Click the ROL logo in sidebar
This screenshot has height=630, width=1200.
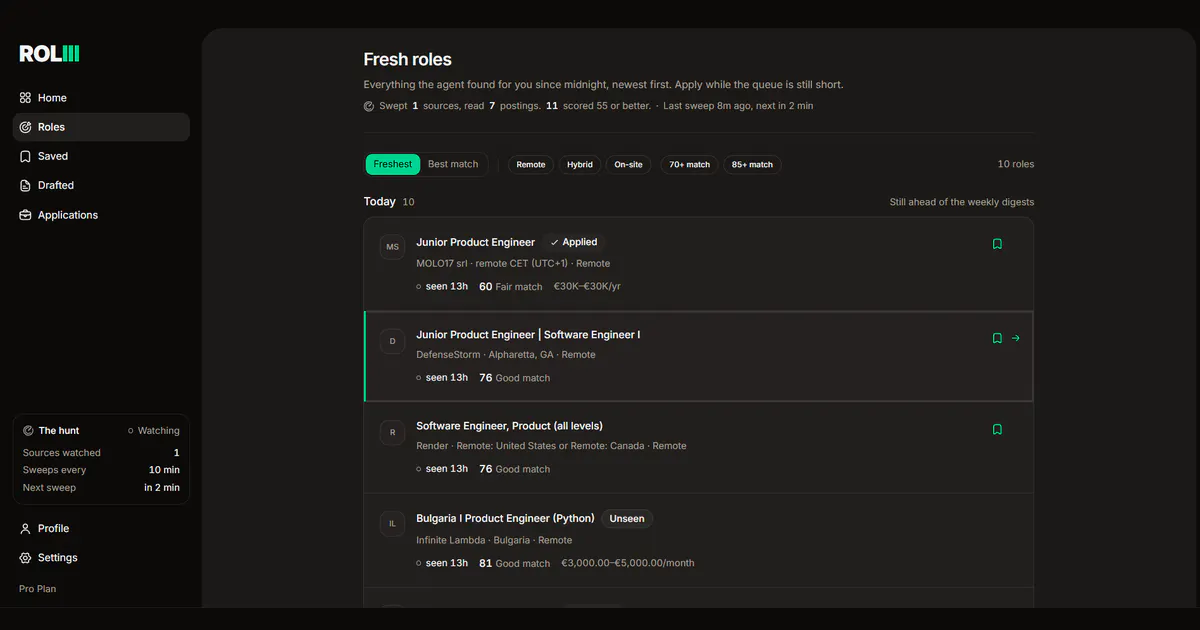[x=49, y=54]
